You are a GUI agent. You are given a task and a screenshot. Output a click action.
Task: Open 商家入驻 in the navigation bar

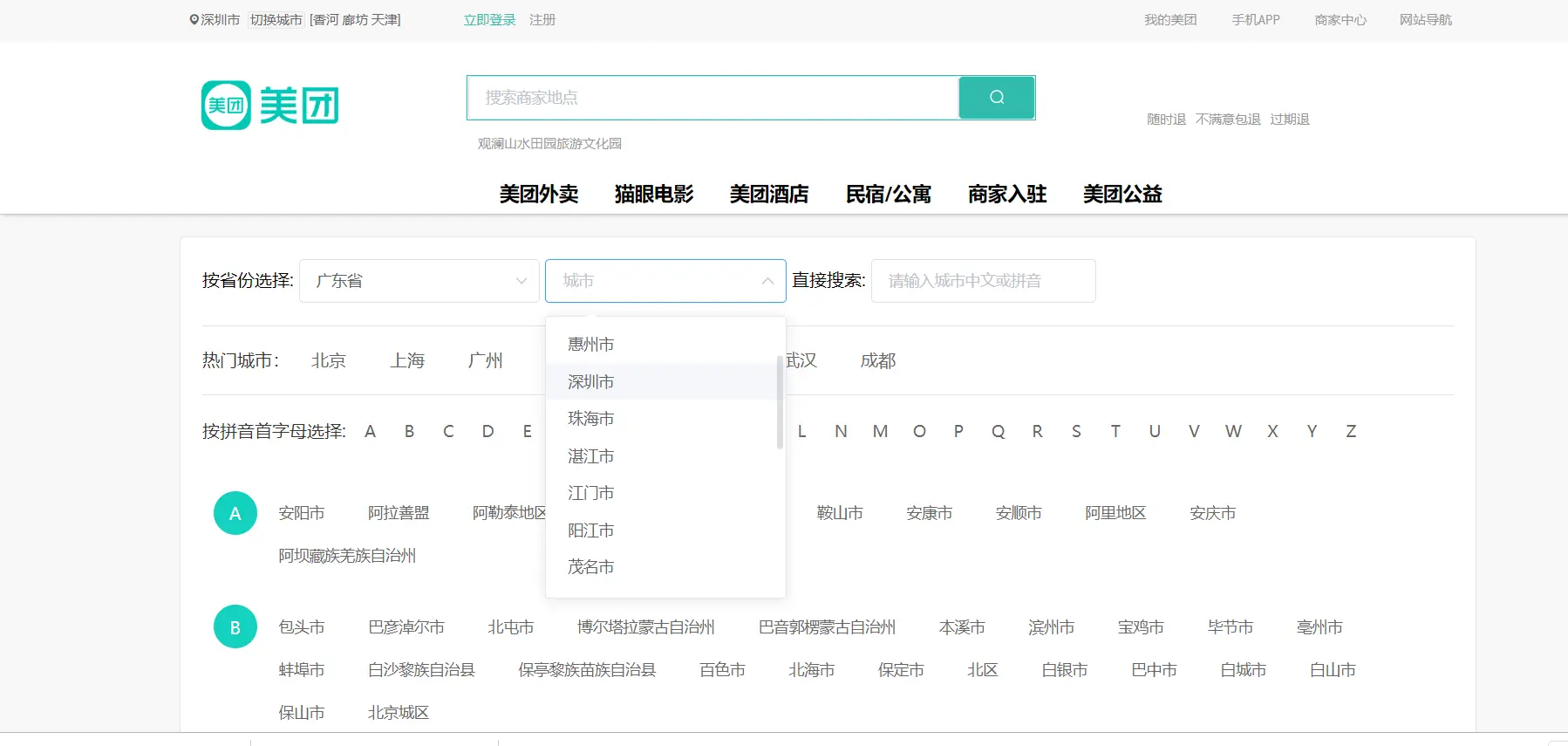tap(1007, 195)
